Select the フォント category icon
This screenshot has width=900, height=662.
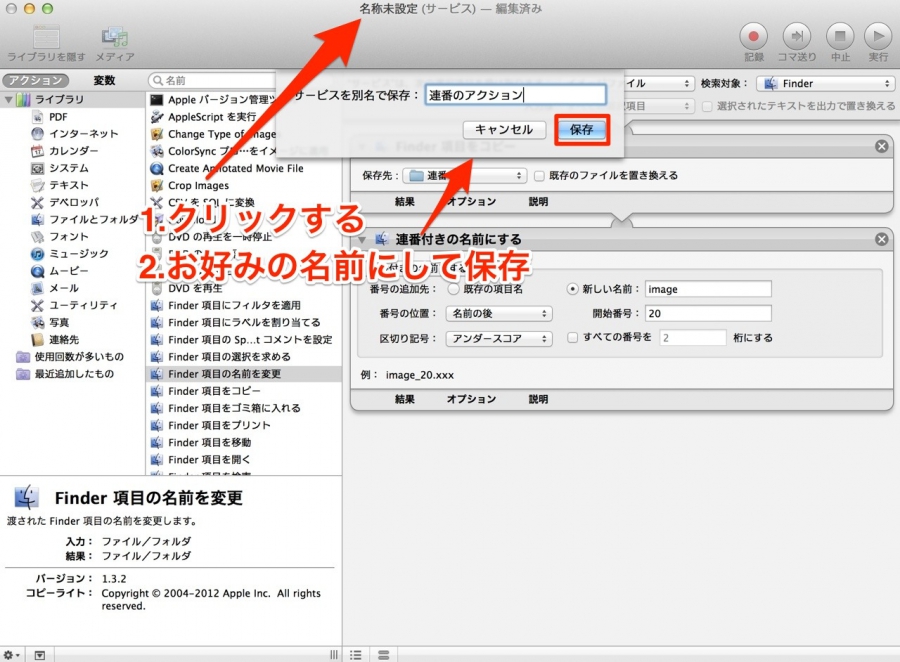pyautogui.click(x=37, y=237)
